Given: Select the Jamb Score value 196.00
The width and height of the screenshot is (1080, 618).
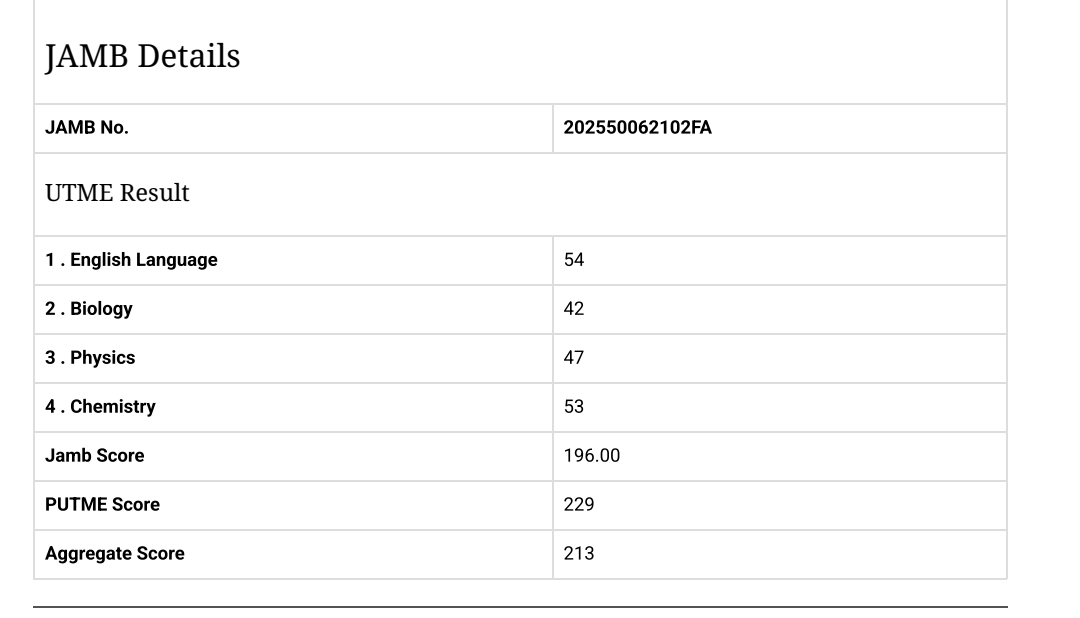Looking at the screenshot, I should (592, 456).
